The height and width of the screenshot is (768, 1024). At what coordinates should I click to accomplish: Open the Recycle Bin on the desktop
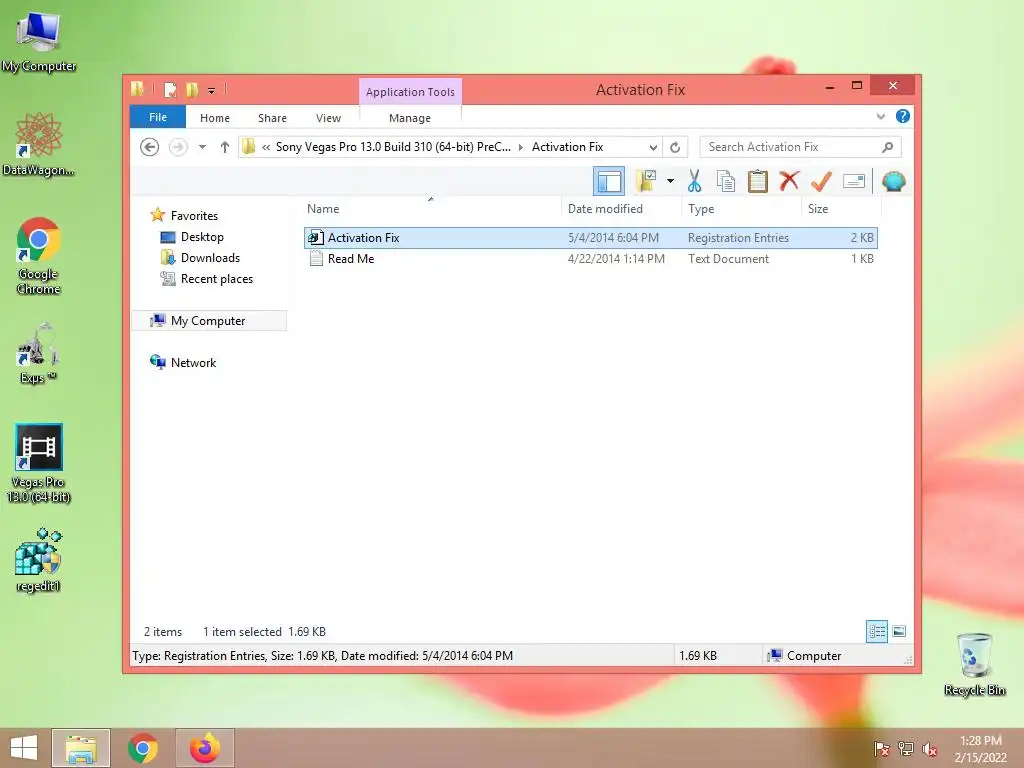point(974,665)
